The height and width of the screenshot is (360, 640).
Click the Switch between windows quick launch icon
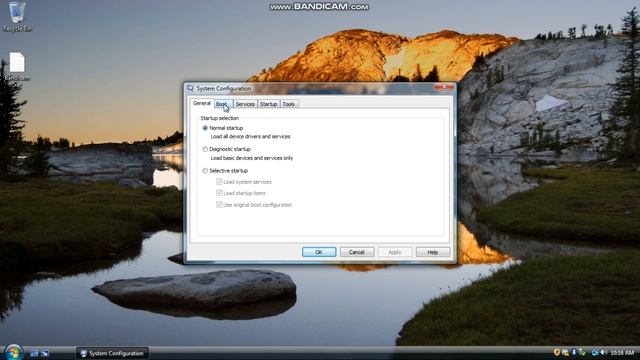pos(44,353)
